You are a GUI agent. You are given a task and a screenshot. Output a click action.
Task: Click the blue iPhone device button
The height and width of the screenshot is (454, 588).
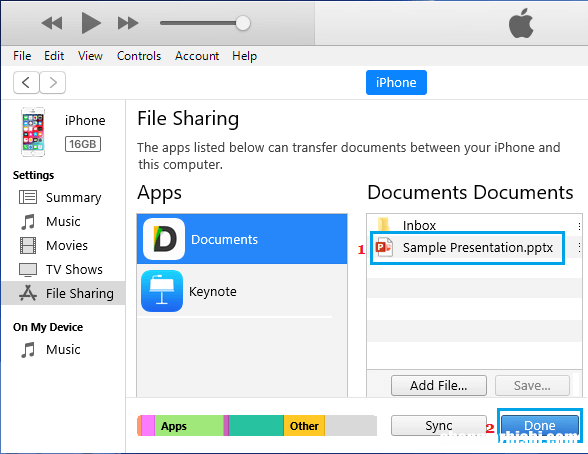[x=396, y=82]
